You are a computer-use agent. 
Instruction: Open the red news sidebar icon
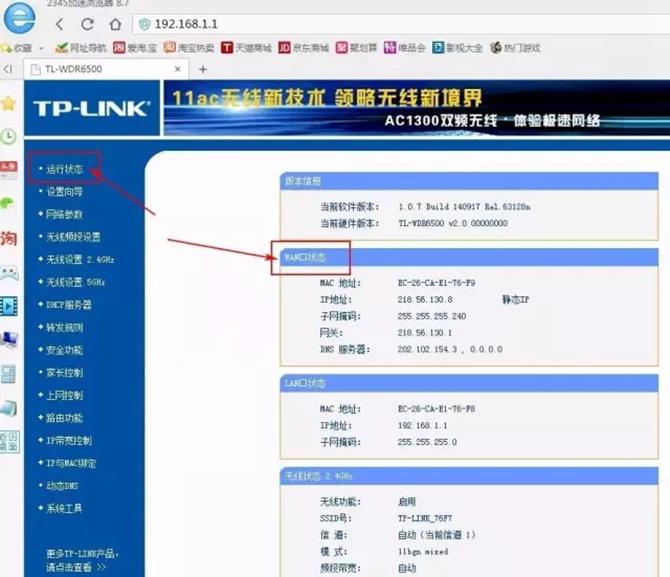click(9, 170)
